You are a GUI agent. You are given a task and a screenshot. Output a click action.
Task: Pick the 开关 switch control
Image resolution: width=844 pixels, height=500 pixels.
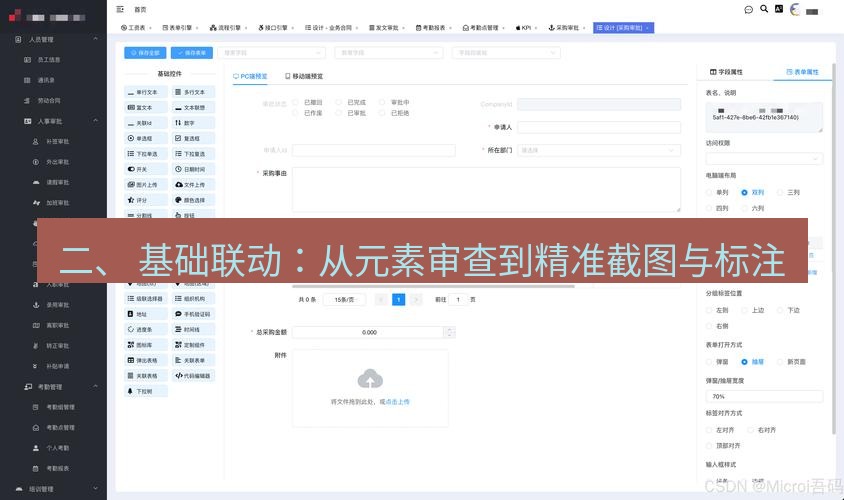pos(145,170)
